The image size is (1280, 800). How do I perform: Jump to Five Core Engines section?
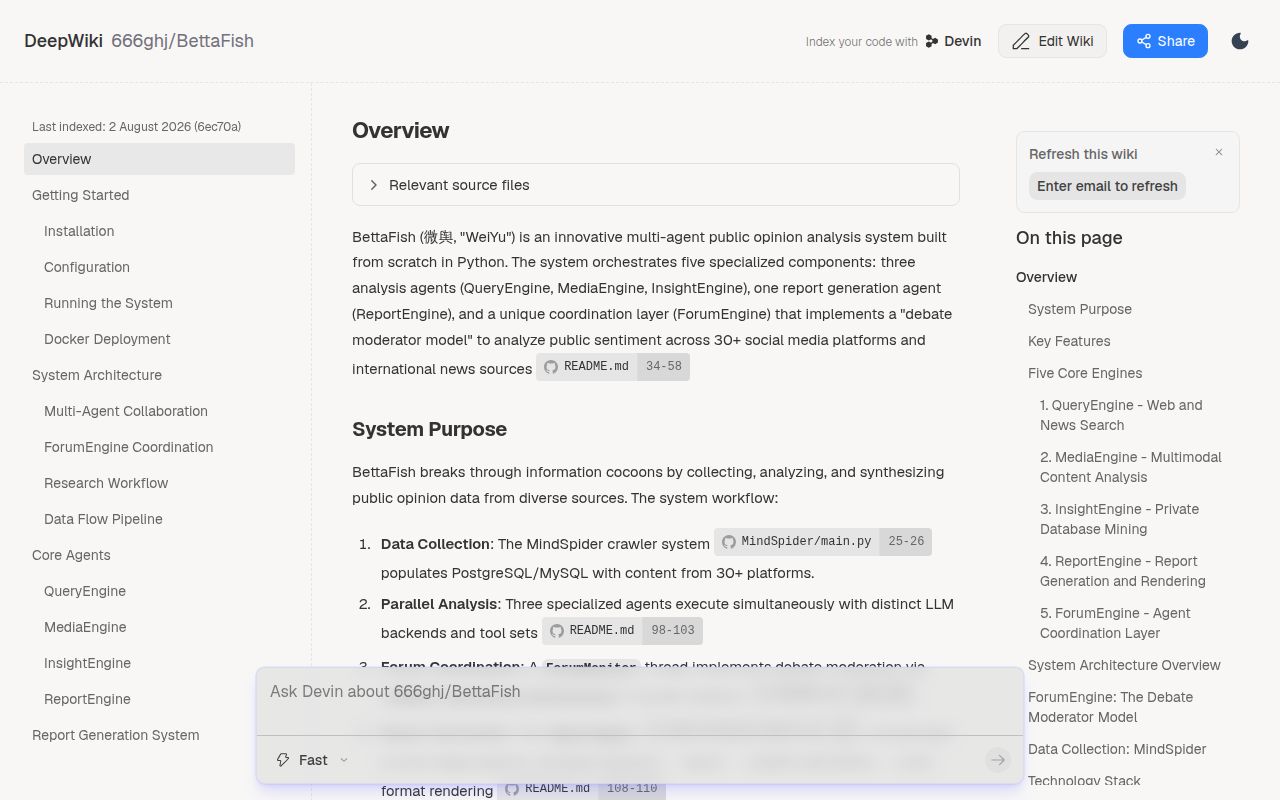coord(1085,373)
